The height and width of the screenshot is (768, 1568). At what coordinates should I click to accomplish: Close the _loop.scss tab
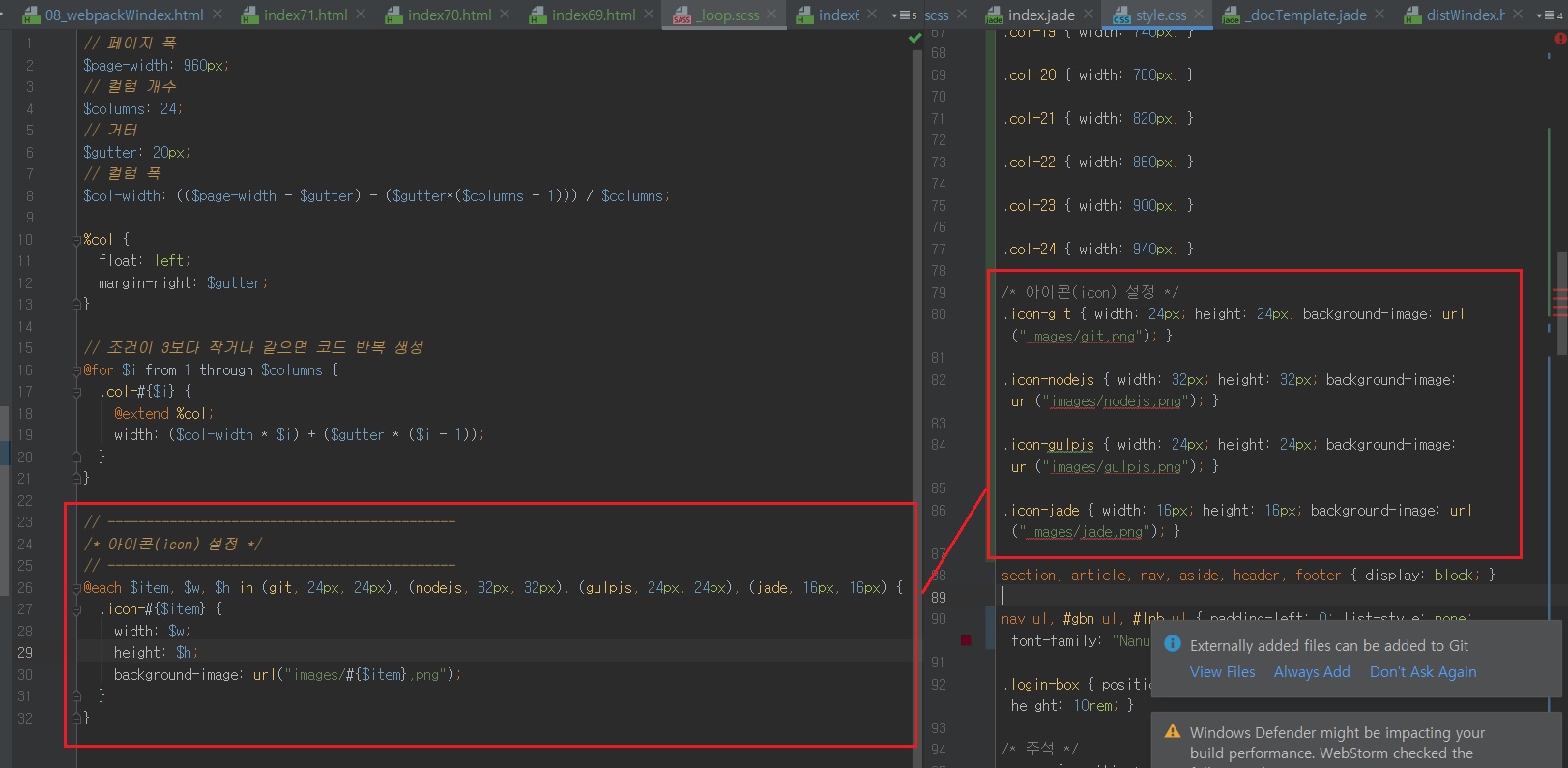click(771, 15)
